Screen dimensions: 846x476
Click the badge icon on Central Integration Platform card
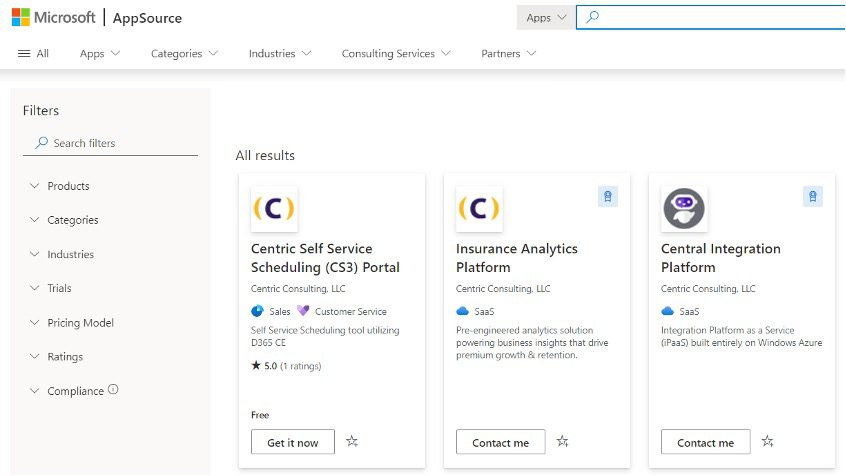click(x=812, y=196)
